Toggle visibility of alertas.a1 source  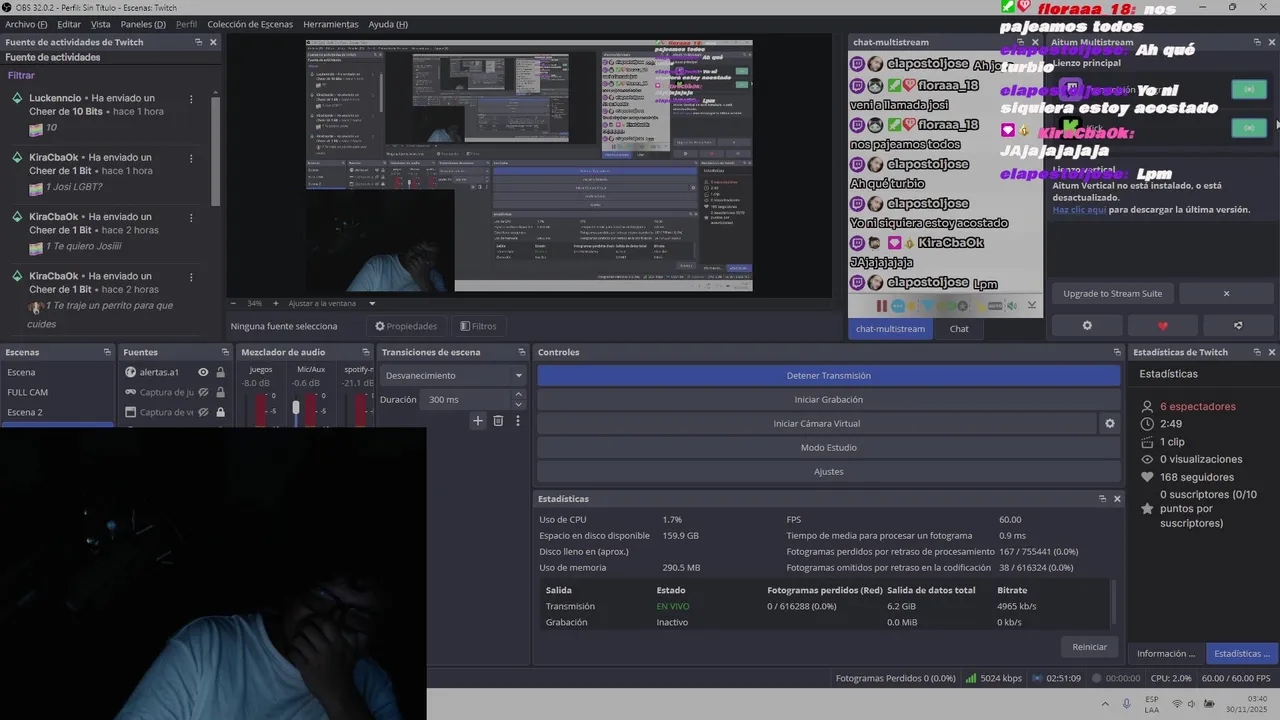coord(203,372)
